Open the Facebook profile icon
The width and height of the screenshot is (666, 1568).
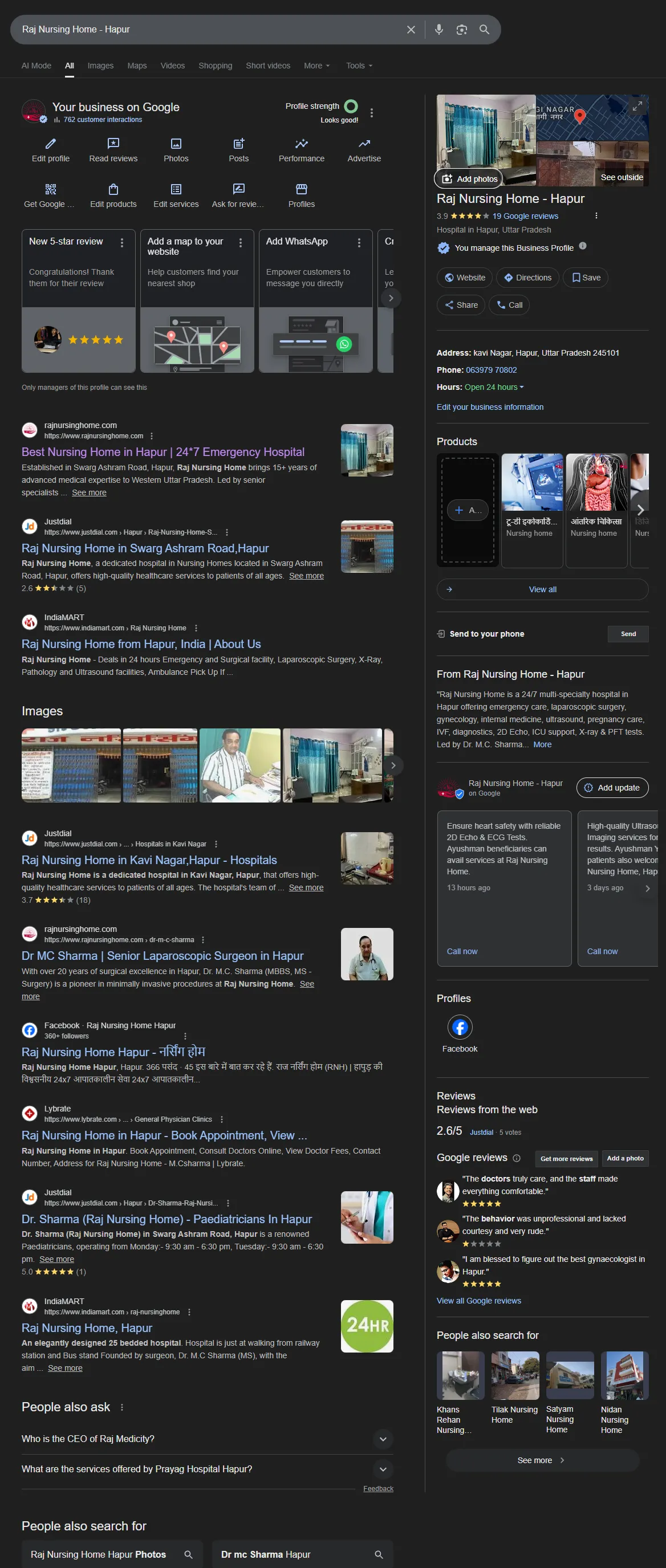tap(460, 1028)
